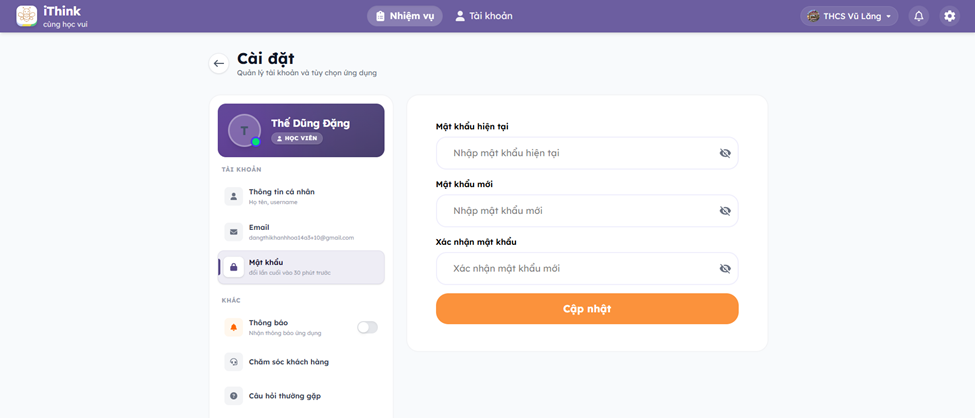Open the Nhiệm vụ tab
The image size is (975, 418).
click(405, 16)
